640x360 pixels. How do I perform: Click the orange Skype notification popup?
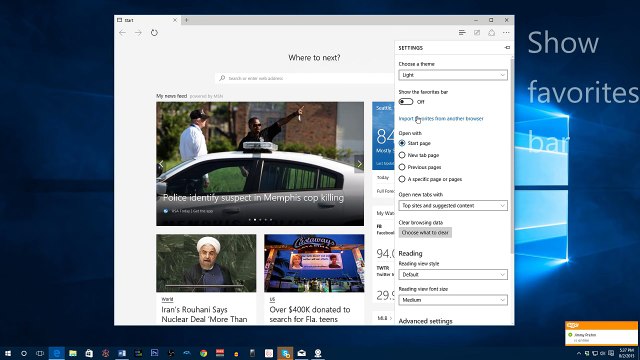pos(601,333)
